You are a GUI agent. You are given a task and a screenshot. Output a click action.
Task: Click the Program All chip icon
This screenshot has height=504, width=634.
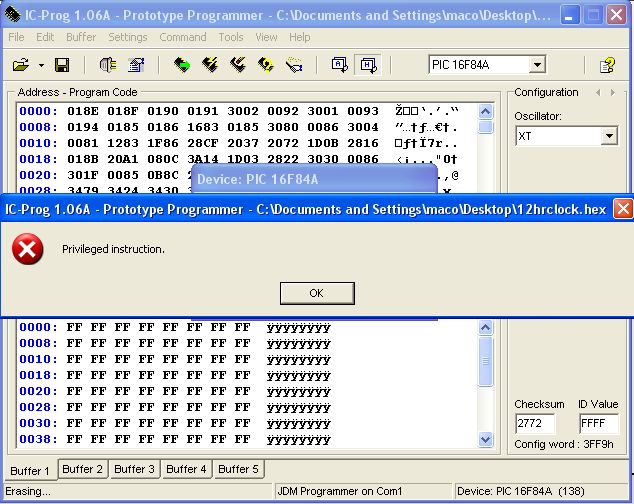pos(210,65)
